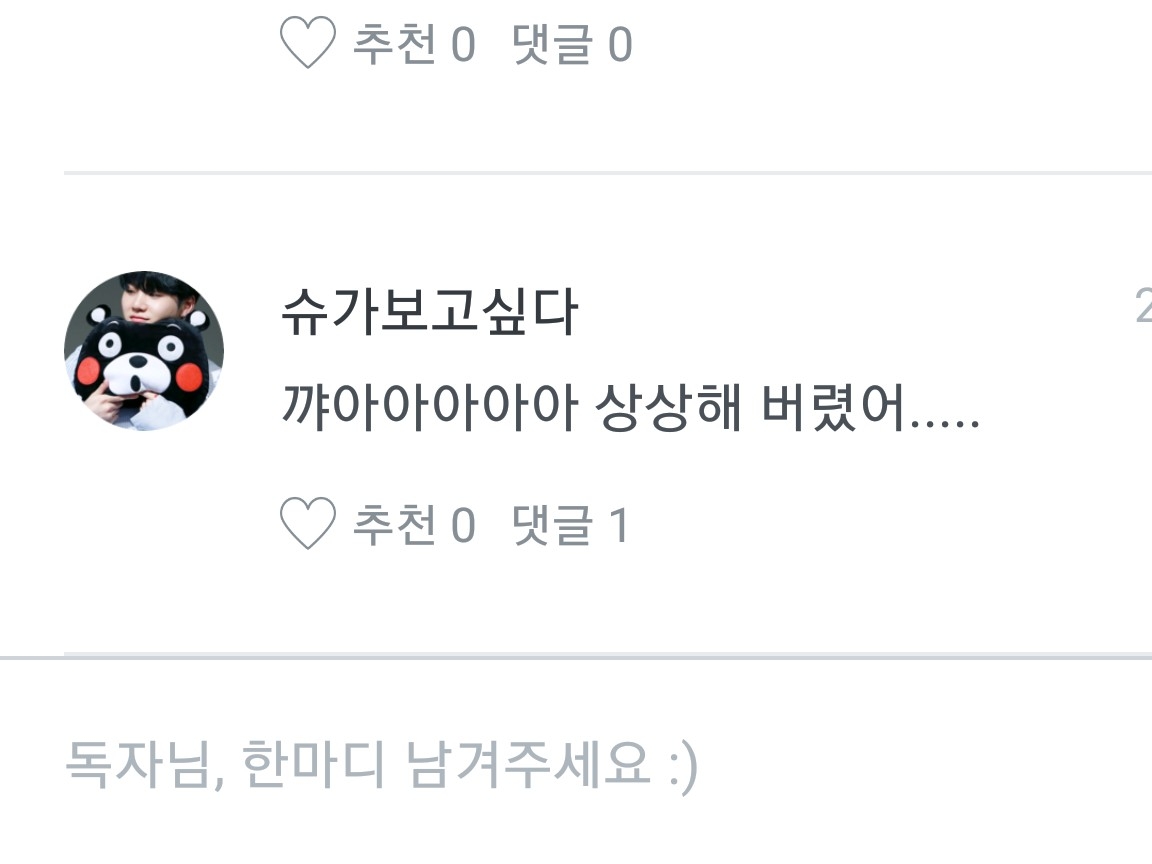Open 슈가보고싶다's Kumamon profile picture

click(x=144, y=350)
